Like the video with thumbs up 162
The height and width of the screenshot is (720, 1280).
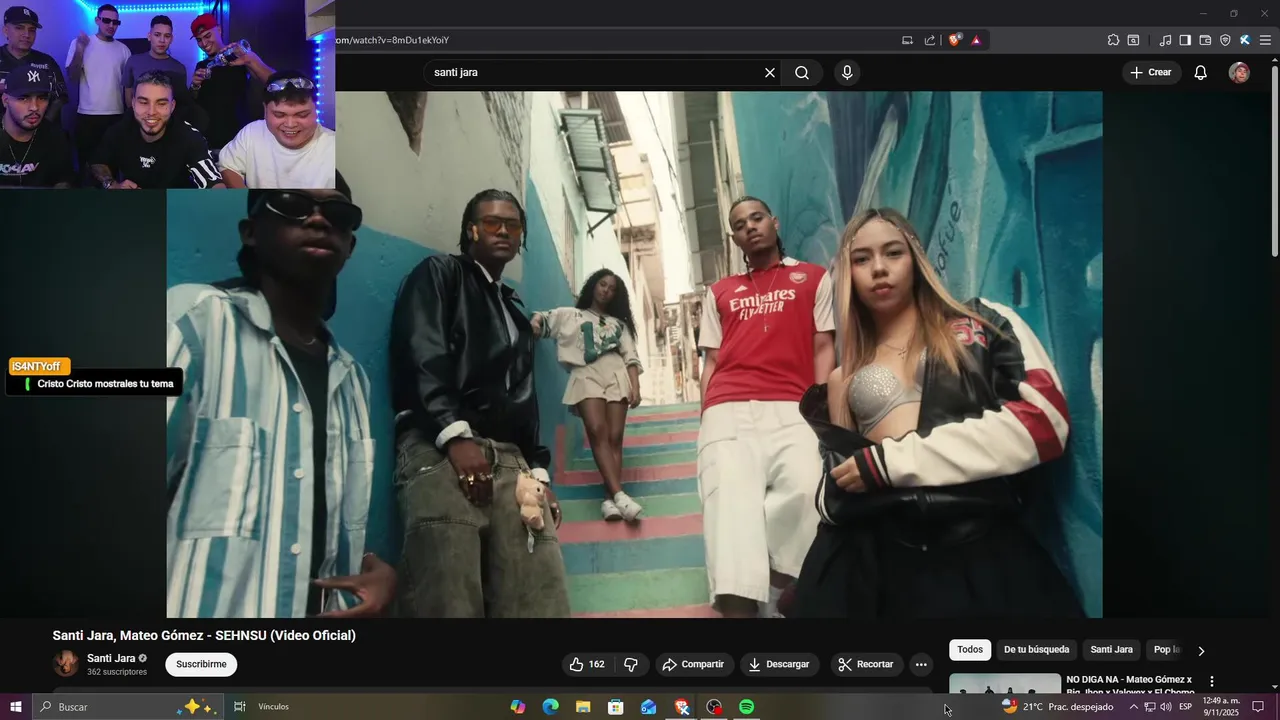[586, 664]
